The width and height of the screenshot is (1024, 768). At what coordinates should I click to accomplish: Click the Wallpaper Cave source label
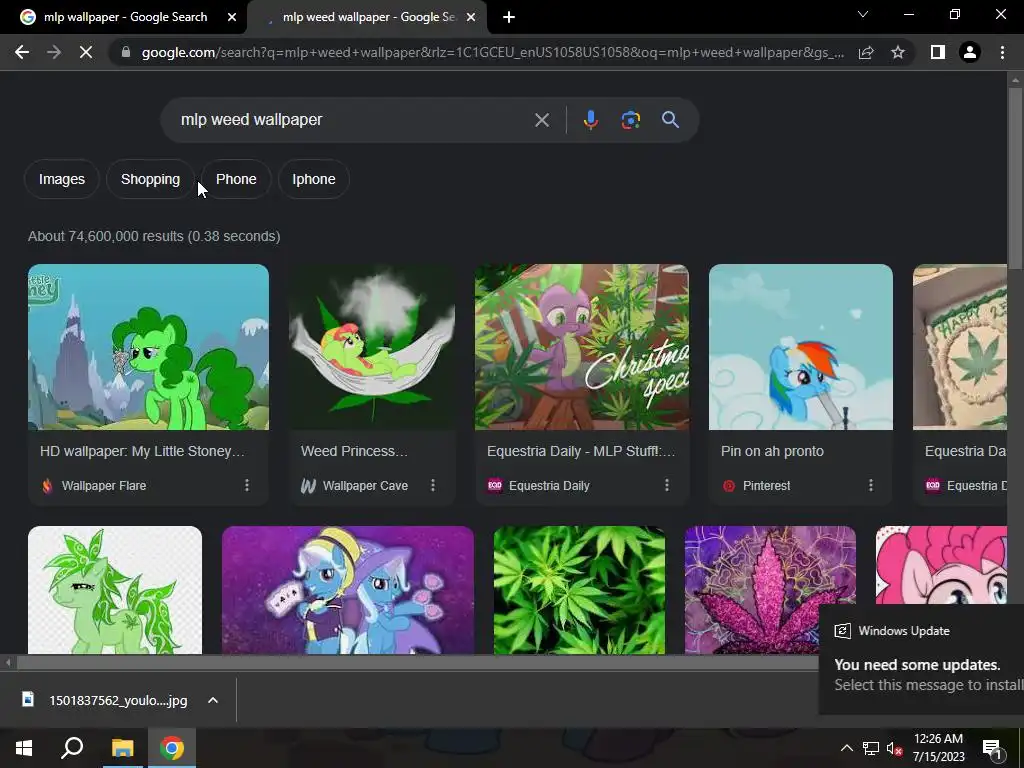point(365,486)
